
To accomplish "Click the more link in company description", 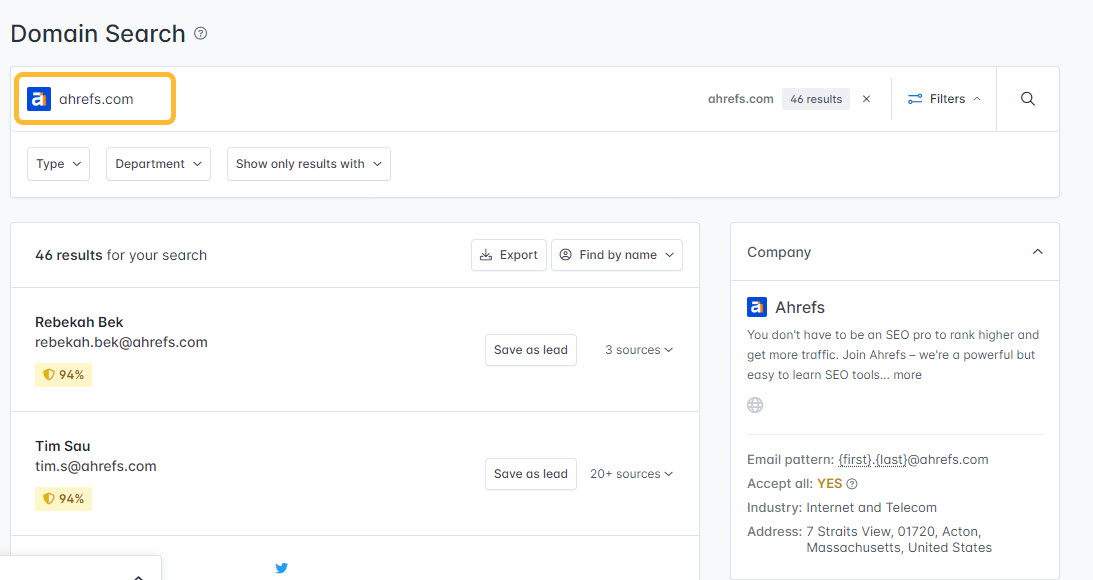I will [907, 374].
